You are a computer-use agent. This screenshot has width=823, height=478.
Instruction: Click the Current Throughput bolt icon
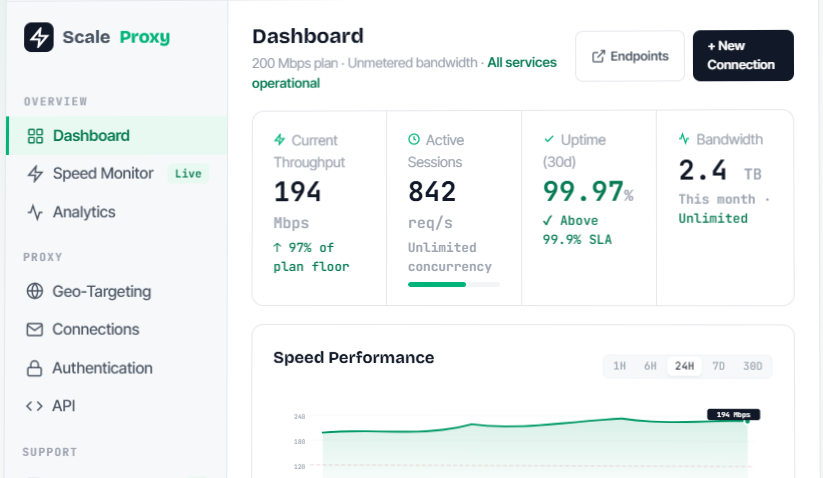point(280,140)
